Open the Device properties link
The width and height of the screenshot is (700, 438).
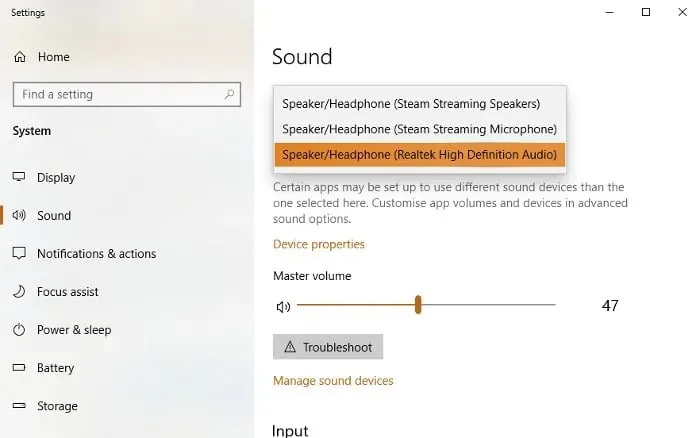pyautogui.click(x=319, y=244)
